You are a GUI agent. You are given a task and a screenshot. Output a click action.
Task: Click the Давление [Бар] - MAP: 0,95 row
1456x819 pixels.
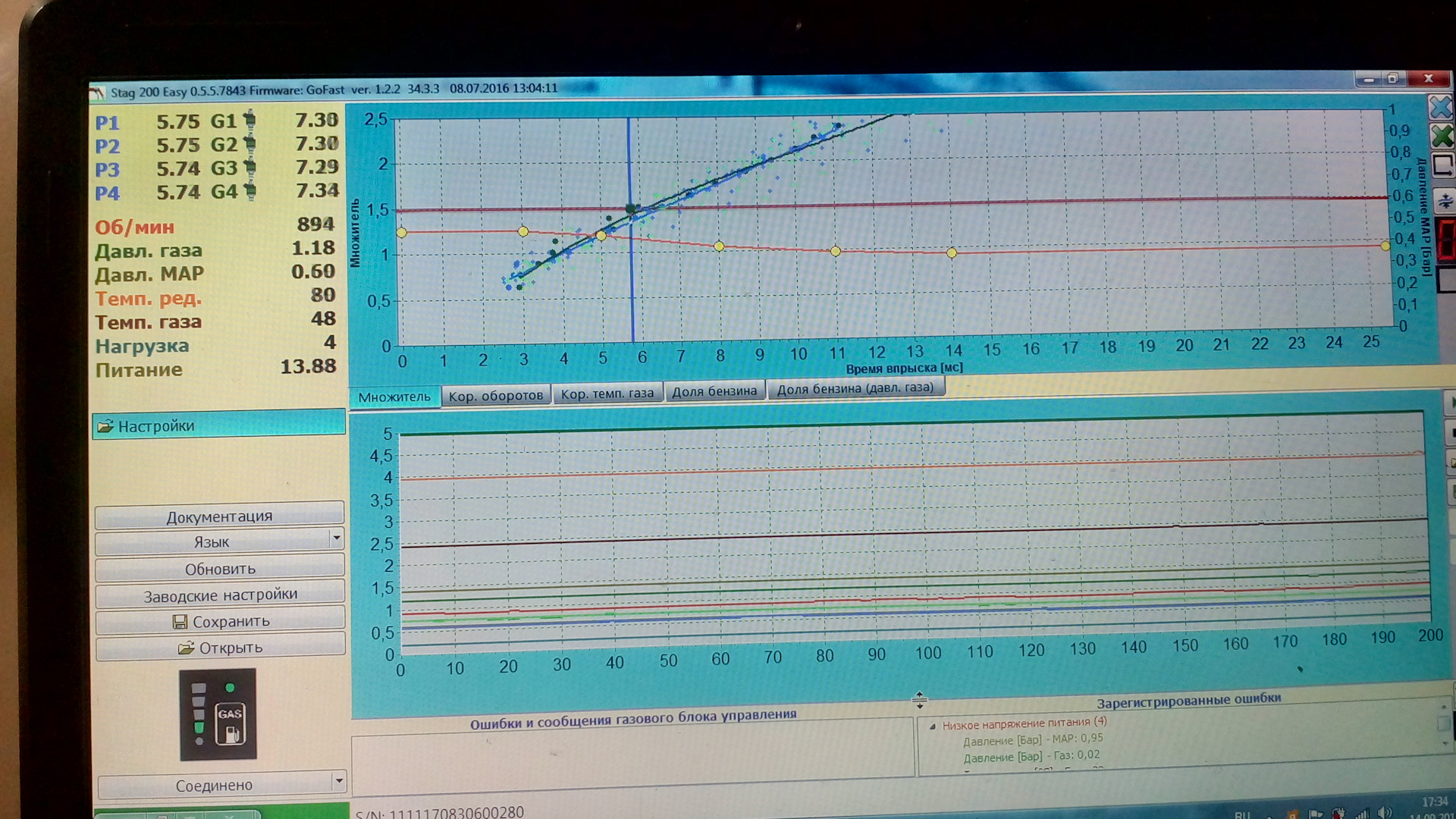[x=1033, y=739]
